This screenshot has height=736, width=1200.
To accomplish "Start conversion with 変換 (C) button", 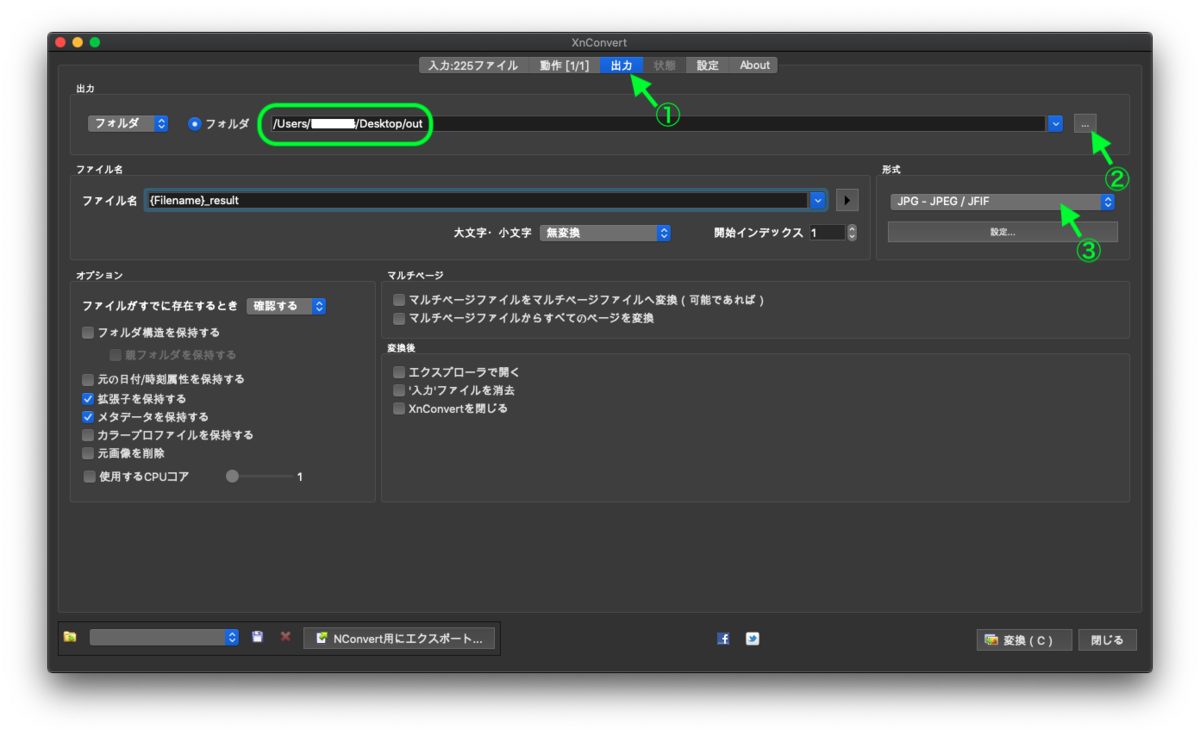I will coord(1024,640).
